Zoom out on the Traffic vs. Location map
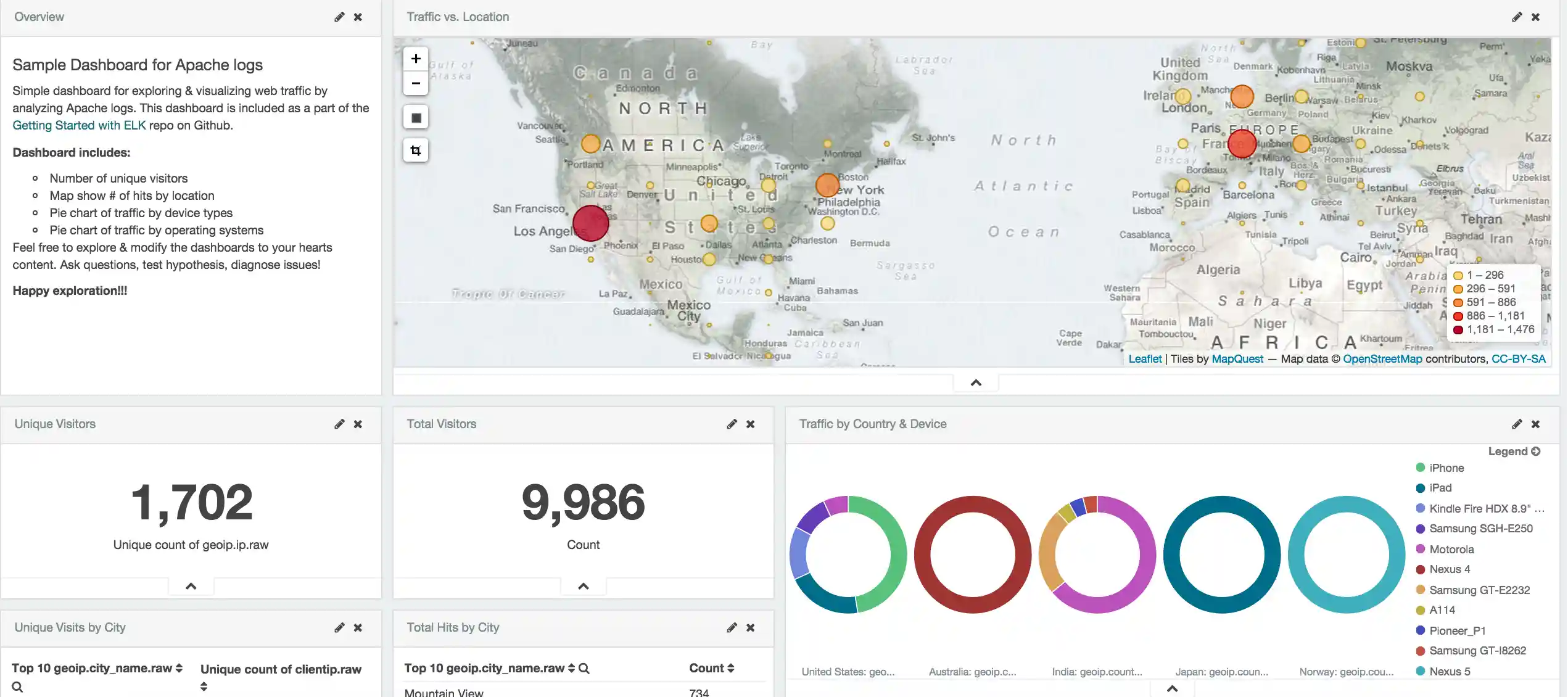The height and width of the screenshot is (697, 1568). click(x=415, y=83)
